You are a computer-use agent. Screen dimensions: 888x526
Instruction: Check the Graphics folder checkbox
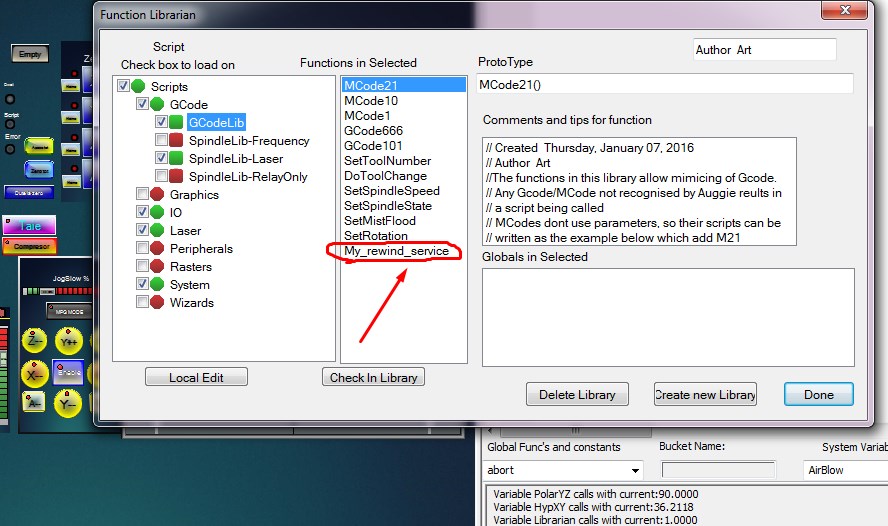coord(143,195)
